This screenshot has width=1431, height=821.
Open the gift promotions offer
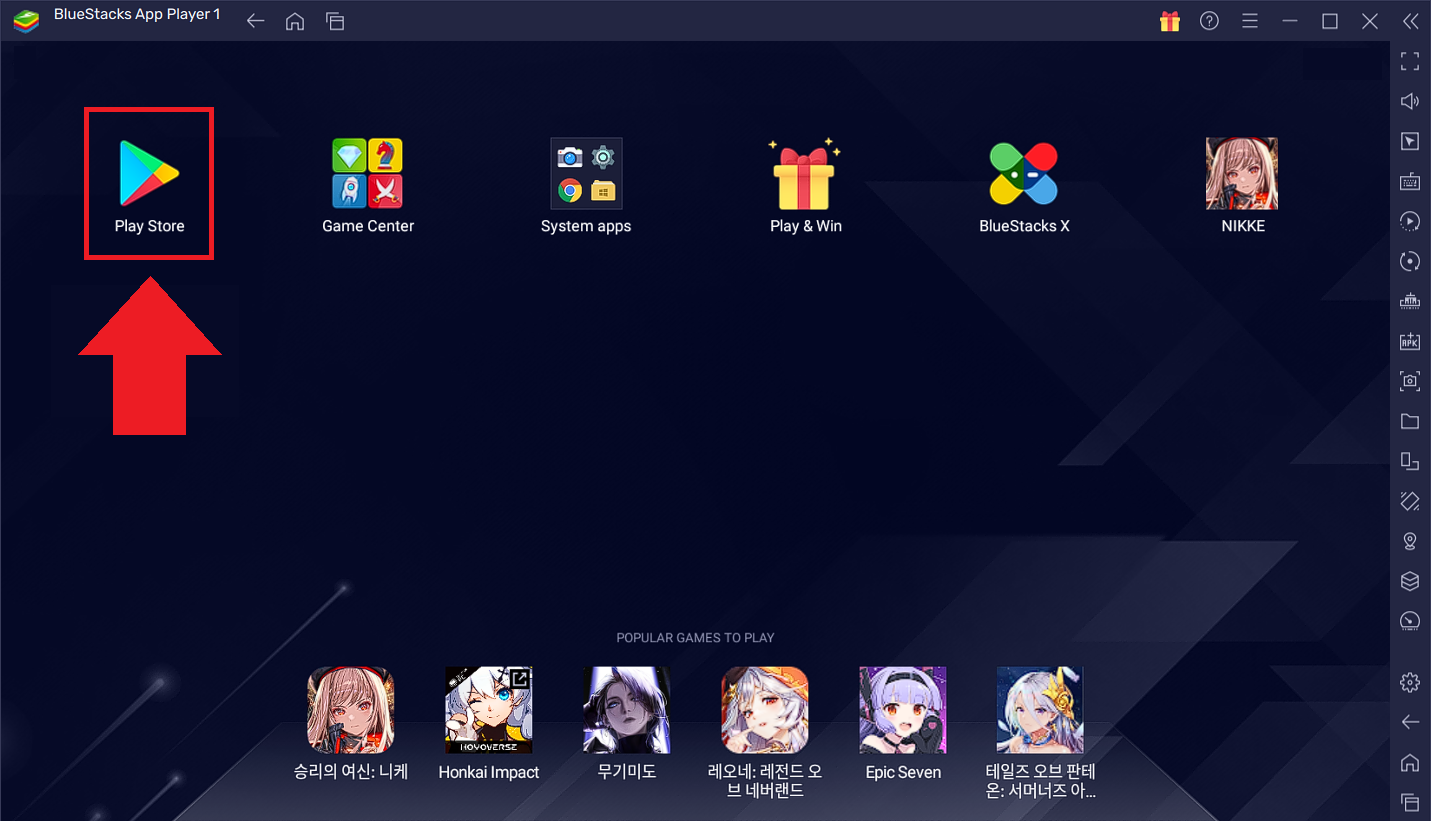(1169, 20)
